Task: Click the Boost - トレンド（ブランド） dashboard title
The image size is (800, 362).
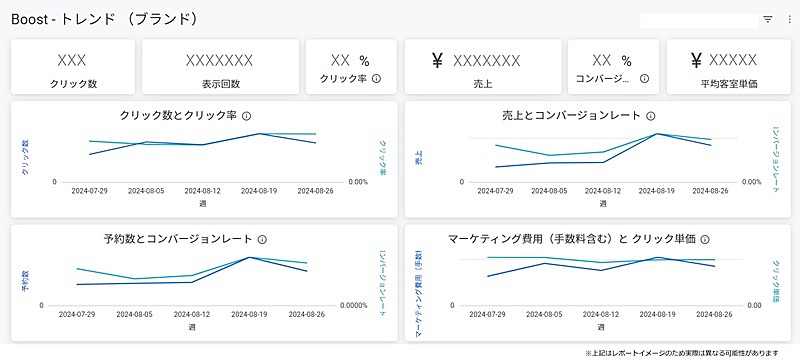Action: (x=104, y=19)
